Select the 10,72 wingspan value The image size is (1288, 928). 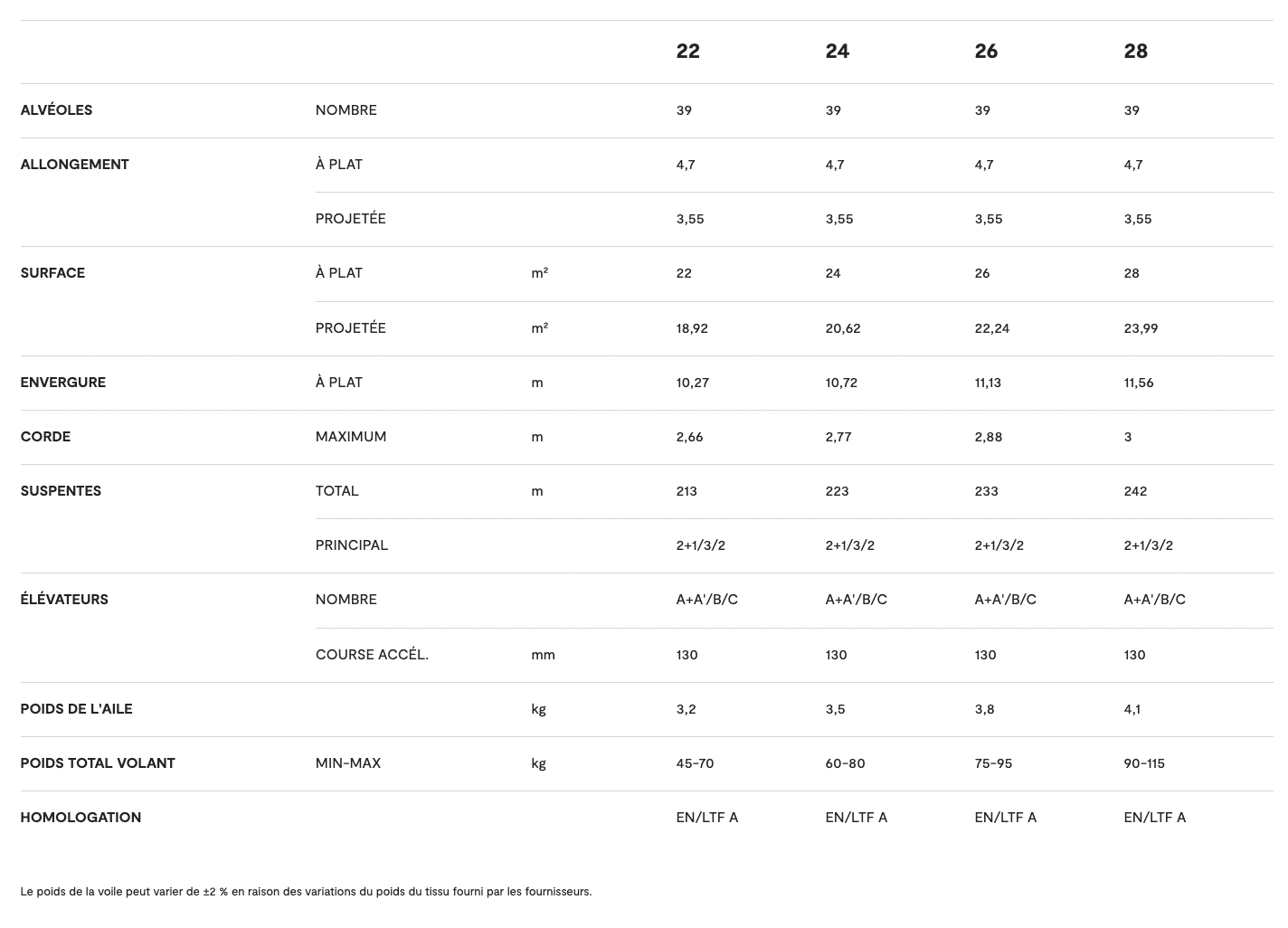coord(841,383)
